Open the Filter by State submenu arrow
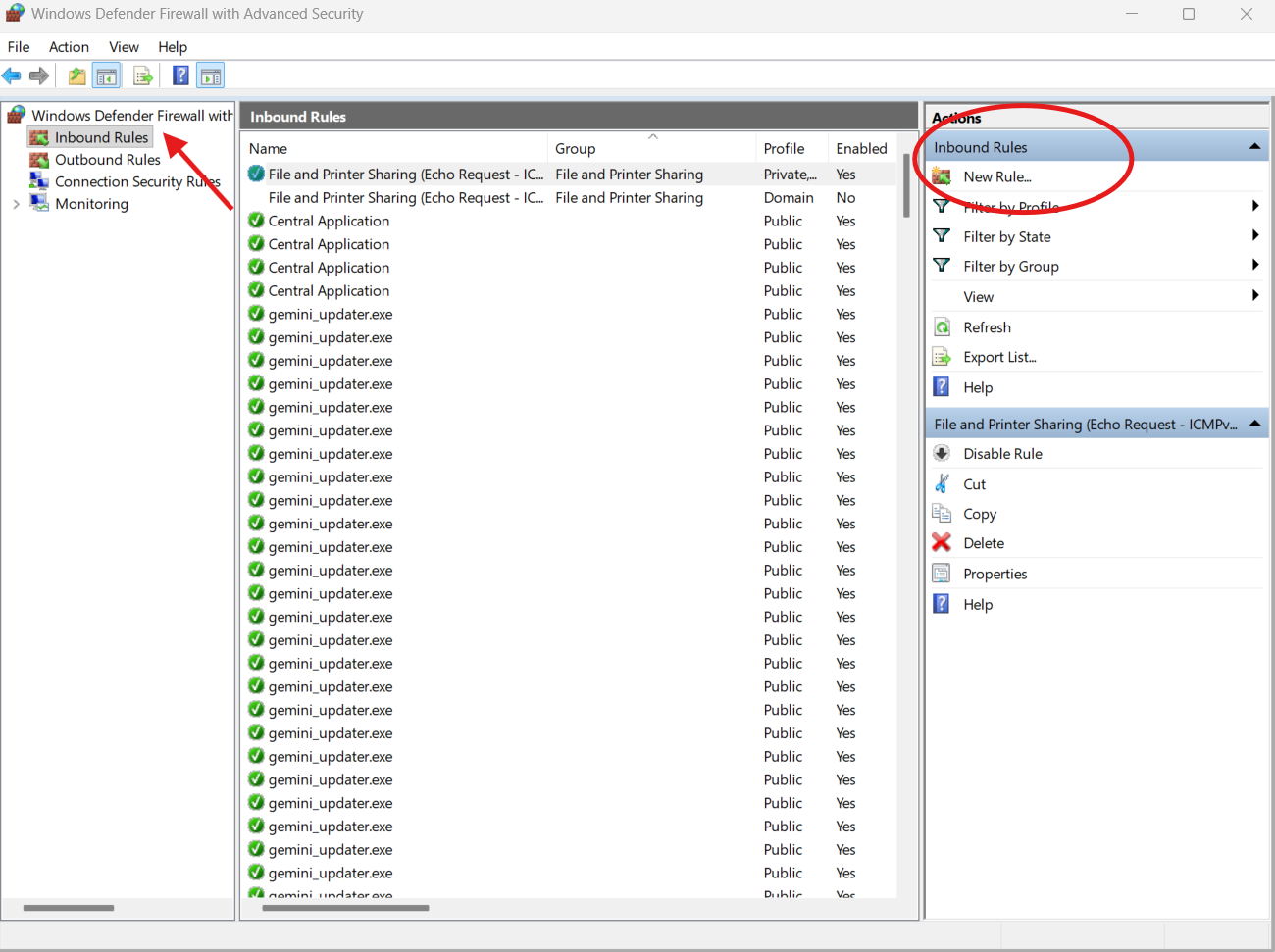The width and height of the screenshot is (1275, 952). coord(1254,236)
